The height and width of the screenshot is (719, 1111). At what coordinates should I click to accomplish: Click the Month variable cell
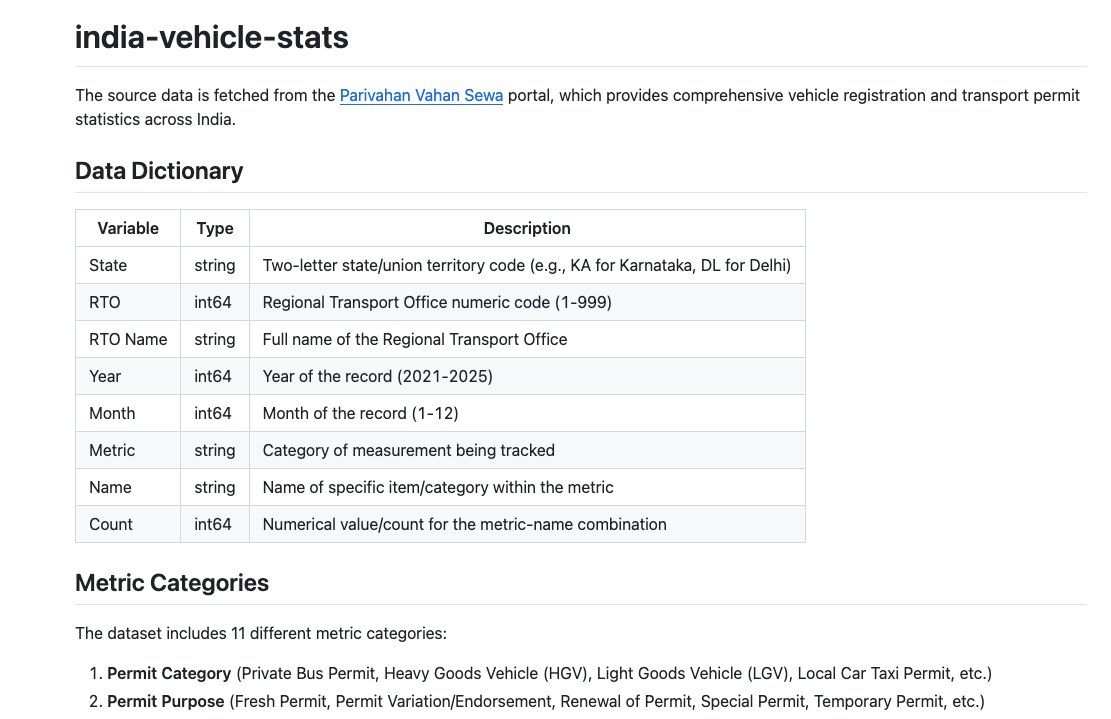coord(112,413)
